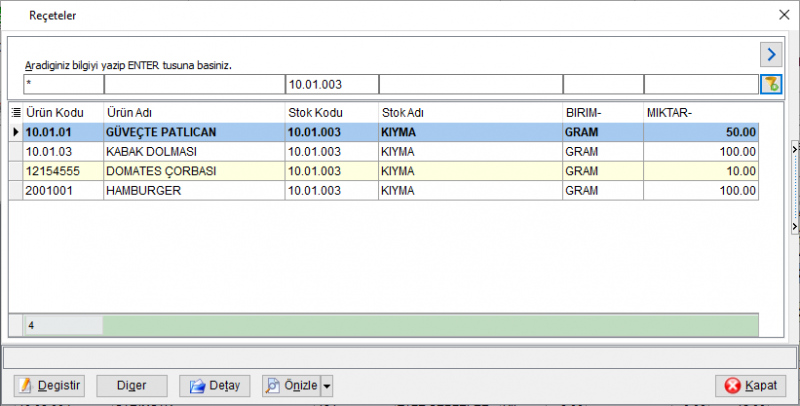Select the KABAK DOLMASI row

(x=384, y=152)
